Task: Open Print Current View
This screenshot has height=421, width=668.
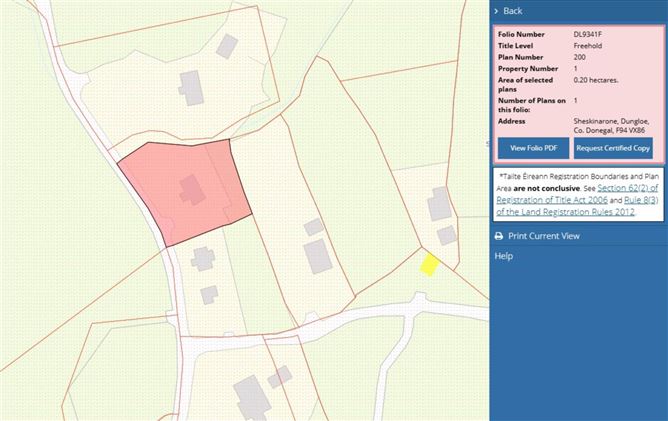Action: (x=544, y=236)
